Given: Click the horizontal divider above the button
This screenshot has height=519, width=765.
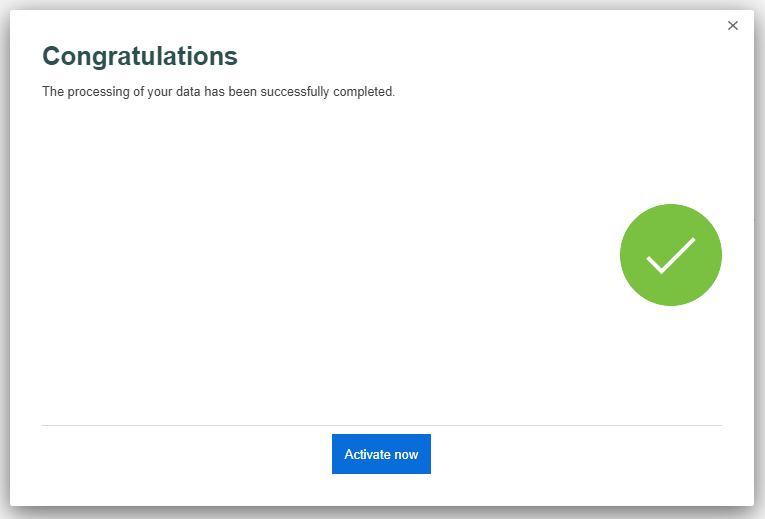Looking at the screenshot, I should click(x=382, y=425).
